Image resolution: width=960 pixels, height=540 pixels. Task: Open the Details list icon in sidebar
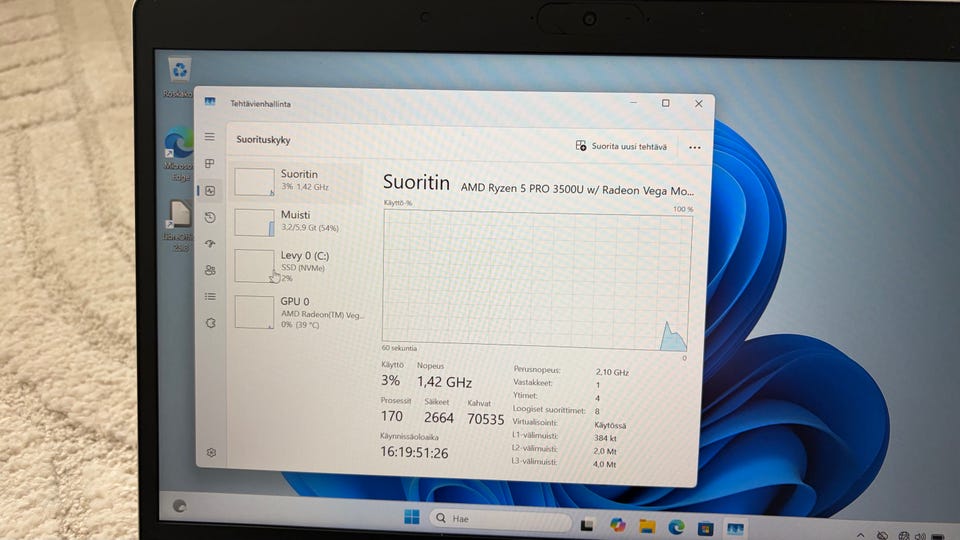tap(210, 296)
